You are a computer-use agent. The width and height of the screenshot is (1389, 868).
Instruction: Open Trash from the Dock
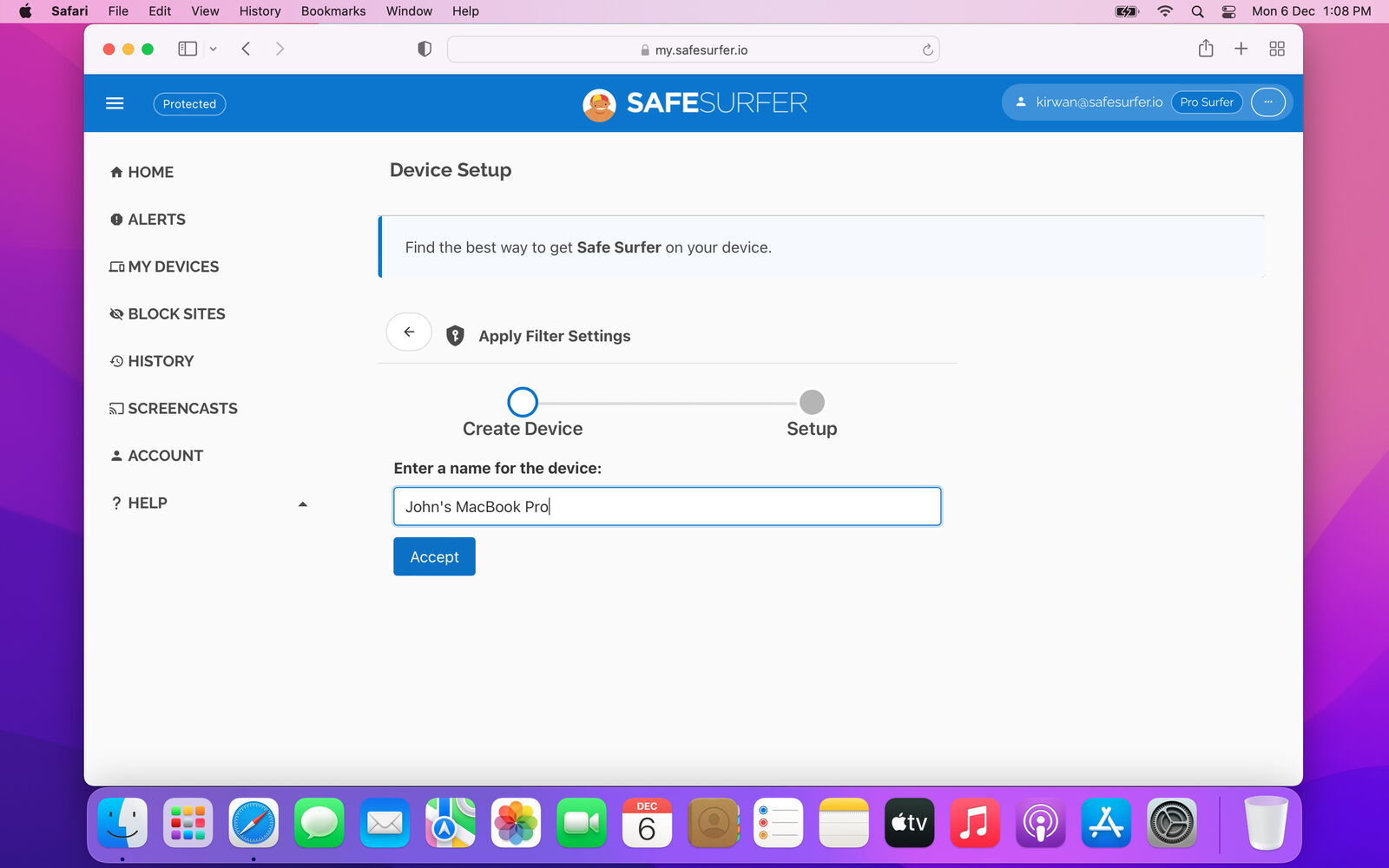click(x=1266, y=822)
